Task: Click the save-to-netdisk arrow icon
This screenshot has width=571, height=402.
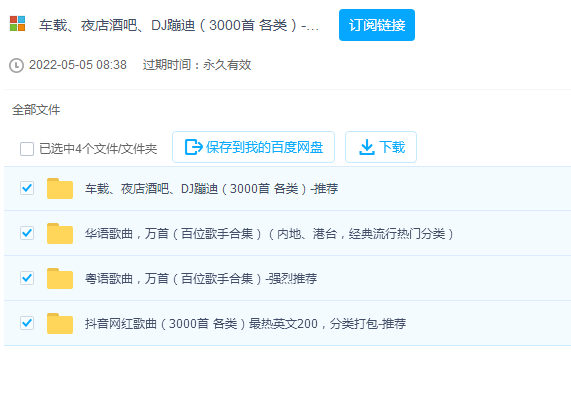Action: [x=194, y=147]
